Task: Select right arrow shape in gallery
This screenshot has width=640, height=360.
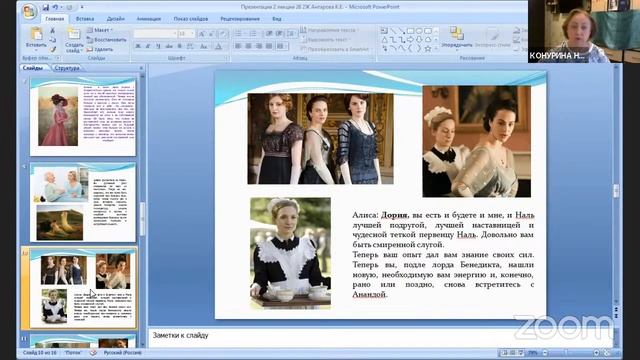Action: (411, 40)
